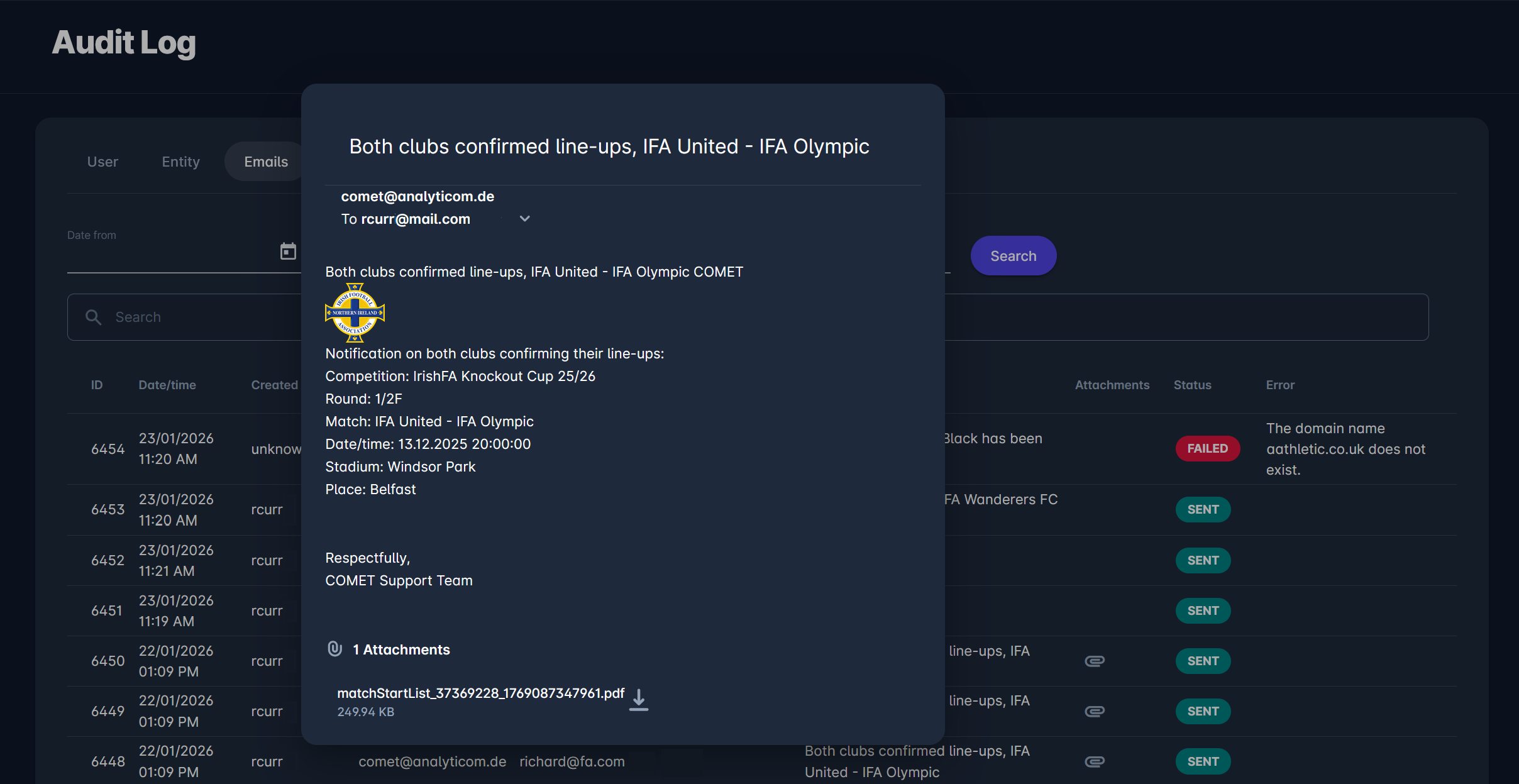Click the magnifier icon in search field
This screenshot has height=784, width=1519.
(94, 317)
